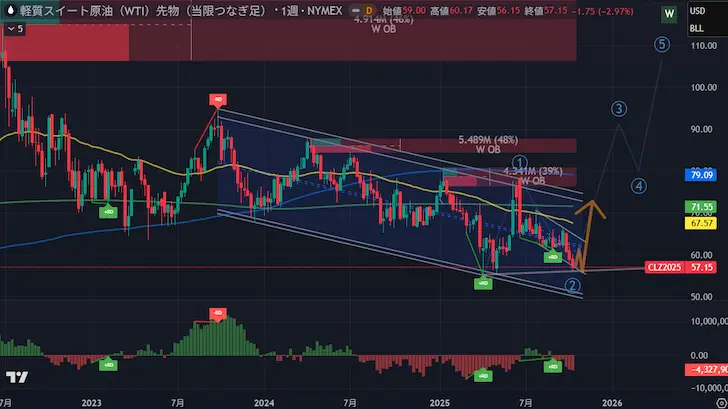
Task: Click the red RD marker at 2023 peak
Action: pyautogui.click(x=217, y=99)
